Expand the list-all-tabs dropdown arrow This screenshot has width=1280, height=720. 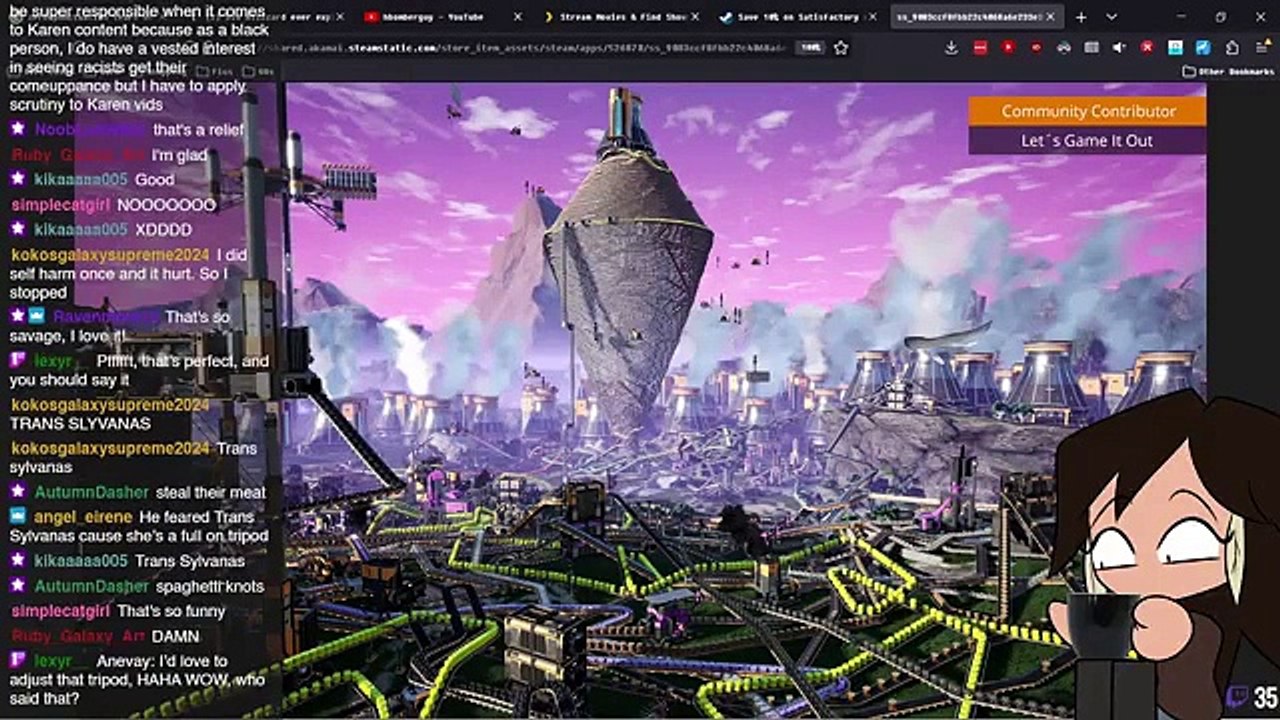1112,17
